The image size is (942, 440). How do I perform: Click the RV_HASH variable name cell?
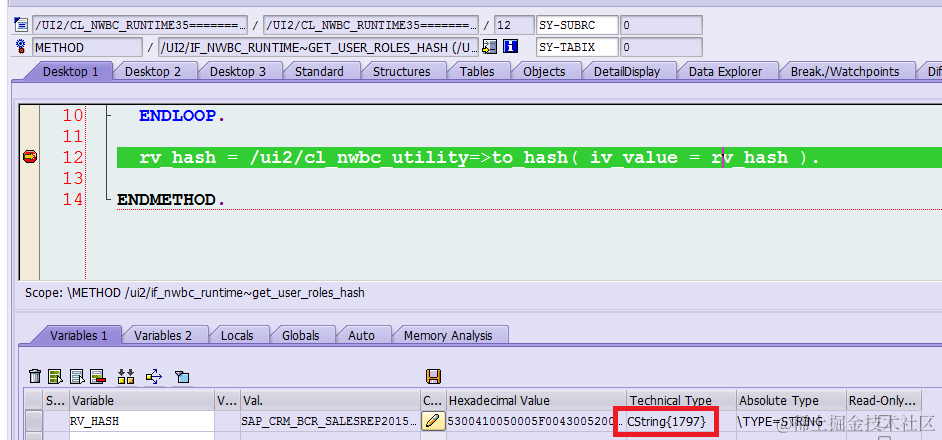click(x=142, y=421)
